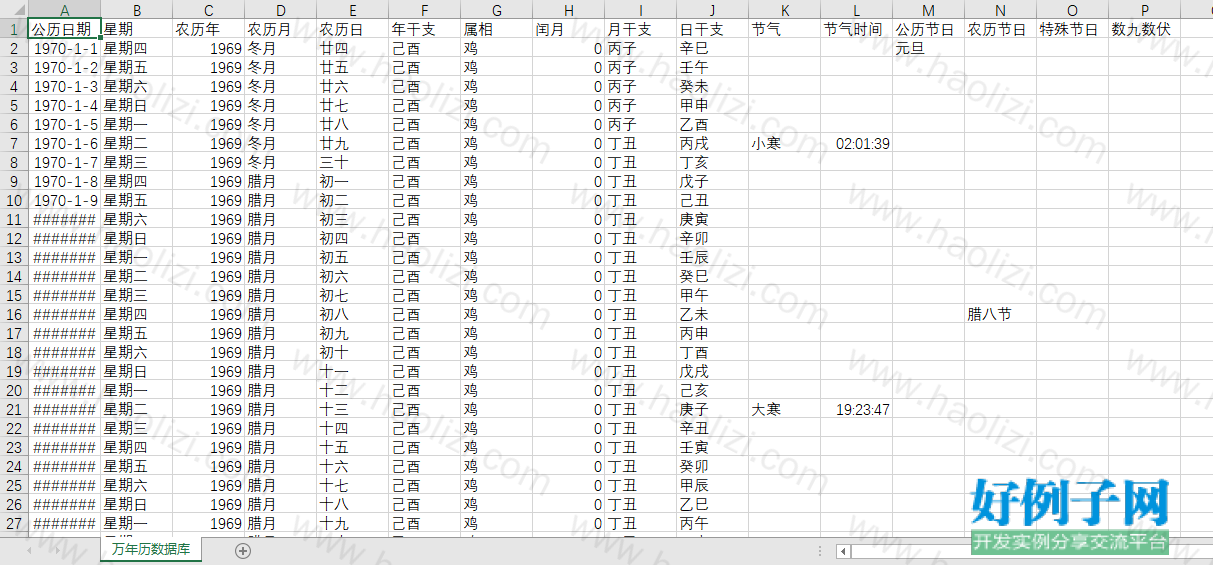Select column B header
Image resolution: width=1213 pixels, height=565 pixels.
pyautogui.click(x=137, y=9)
